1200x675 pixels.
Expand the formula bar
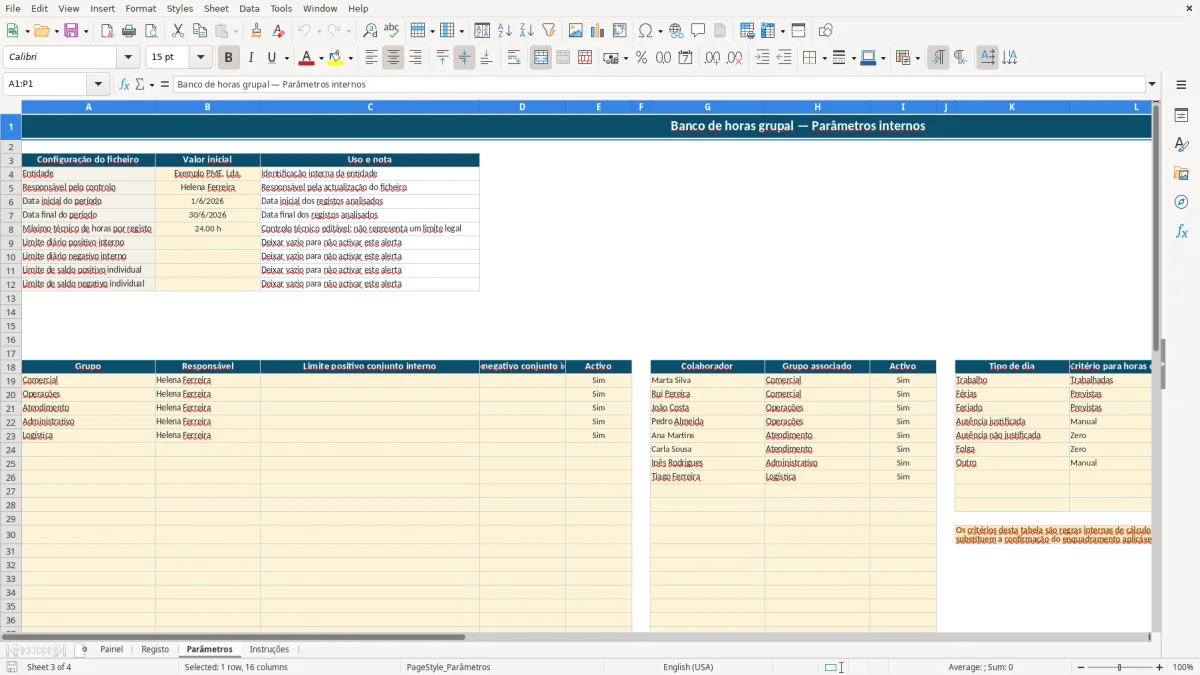[1152, 84]
